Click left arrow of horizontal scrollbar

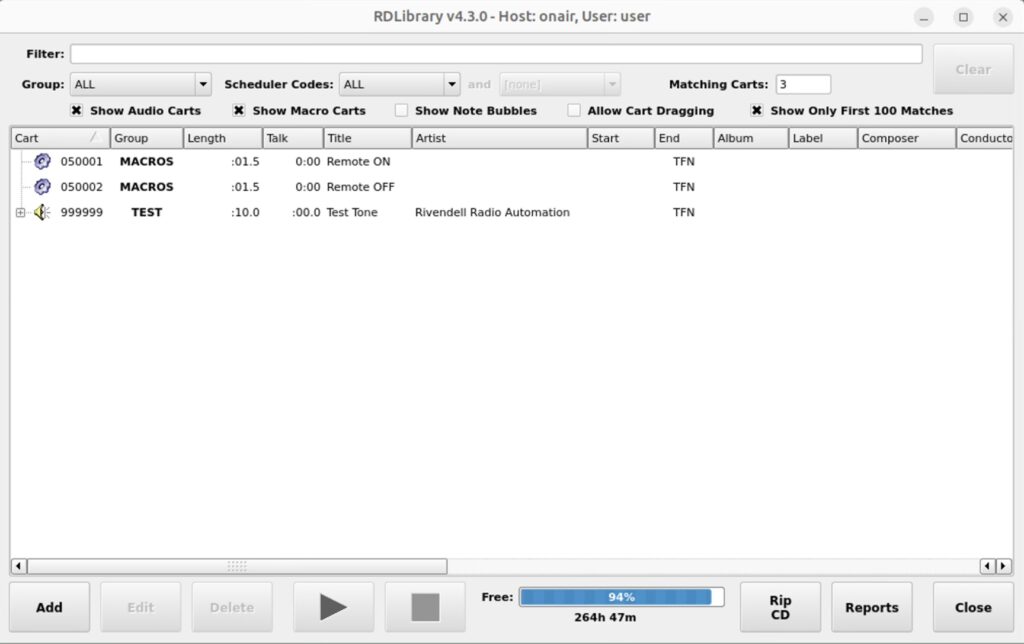click(18, 566)
